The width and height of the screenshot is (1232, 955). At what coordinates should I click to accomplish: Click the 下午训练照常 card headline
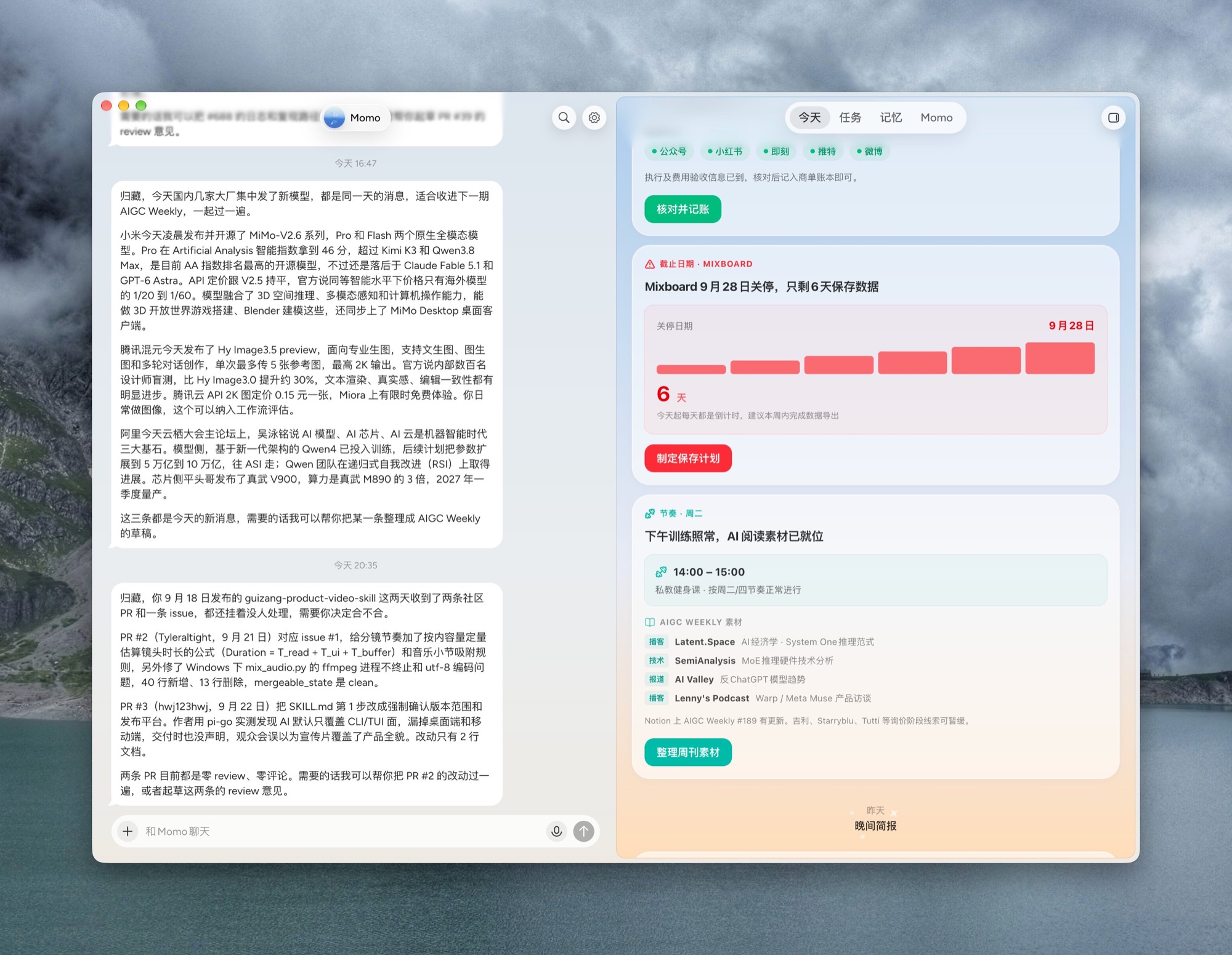coord(734,536)
